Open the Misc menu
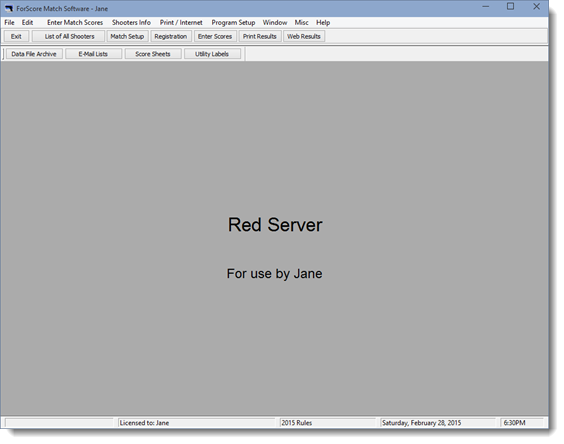The image size is (564, 444). (301, 23)
